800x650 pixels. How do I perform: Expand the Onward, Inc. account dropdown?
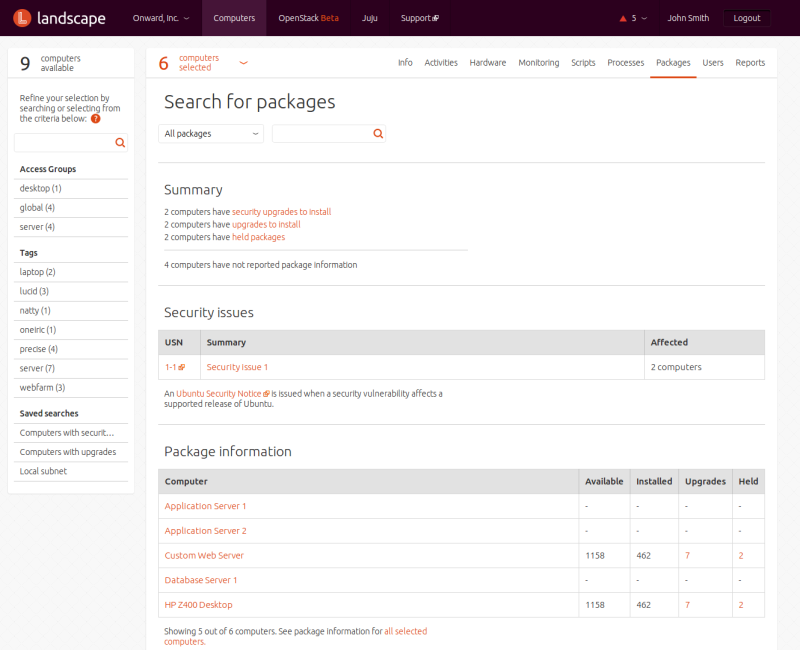click(x=160, y=18)
